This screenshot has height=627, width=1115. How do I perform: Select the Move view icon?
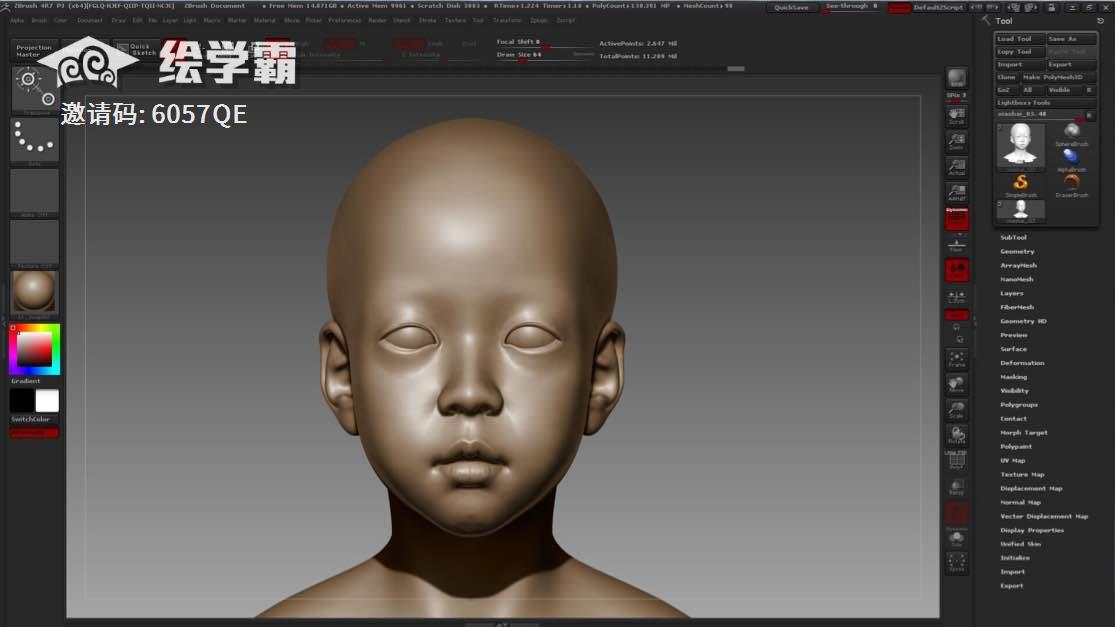[x=956, y=384]
